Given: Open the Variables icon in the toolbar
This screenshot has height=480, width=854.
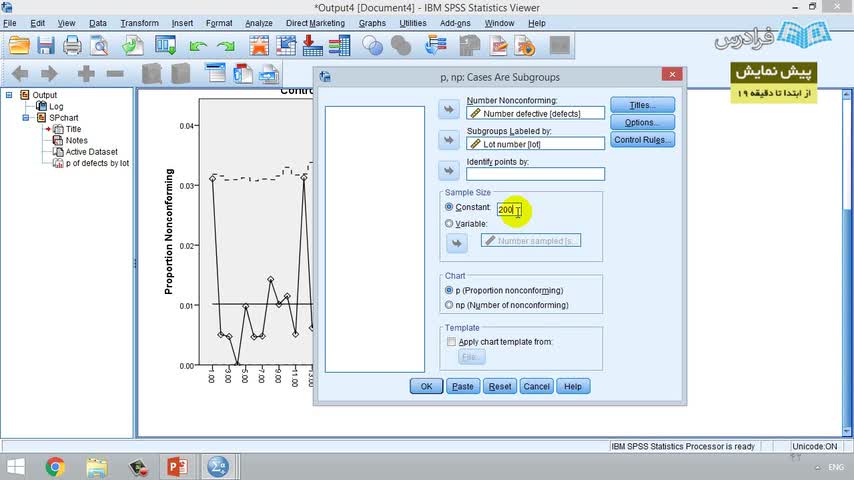Looking at the screenshot, I should point(339,45).
